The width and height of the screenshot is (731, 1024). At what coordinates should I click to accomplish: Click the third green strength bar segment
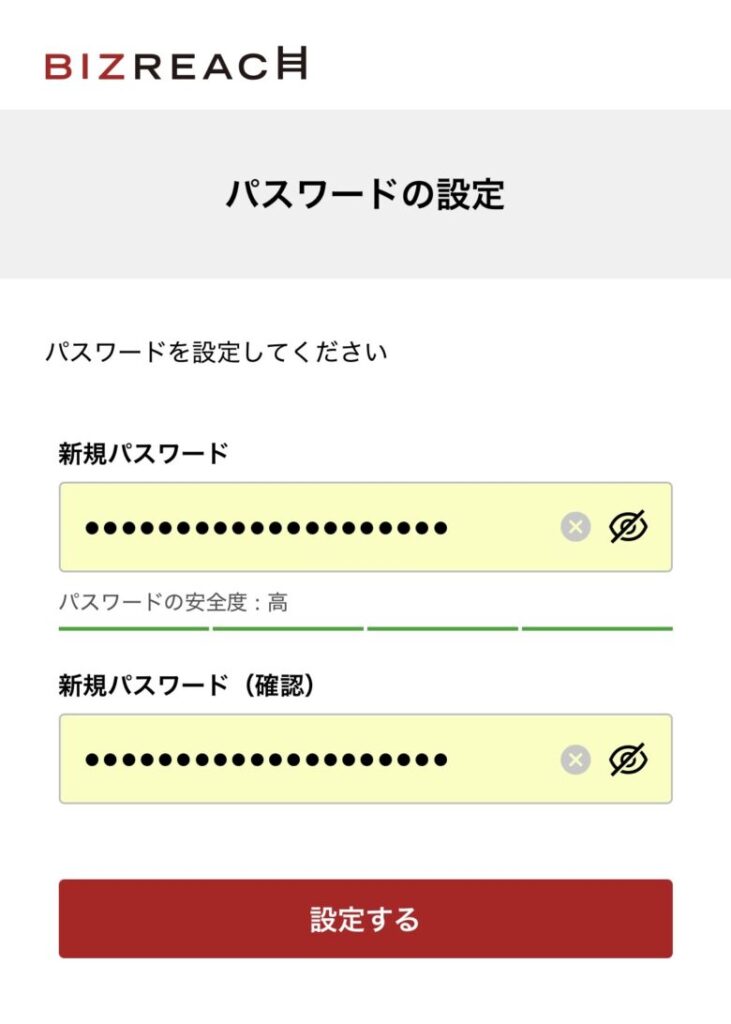coord(442,629)
